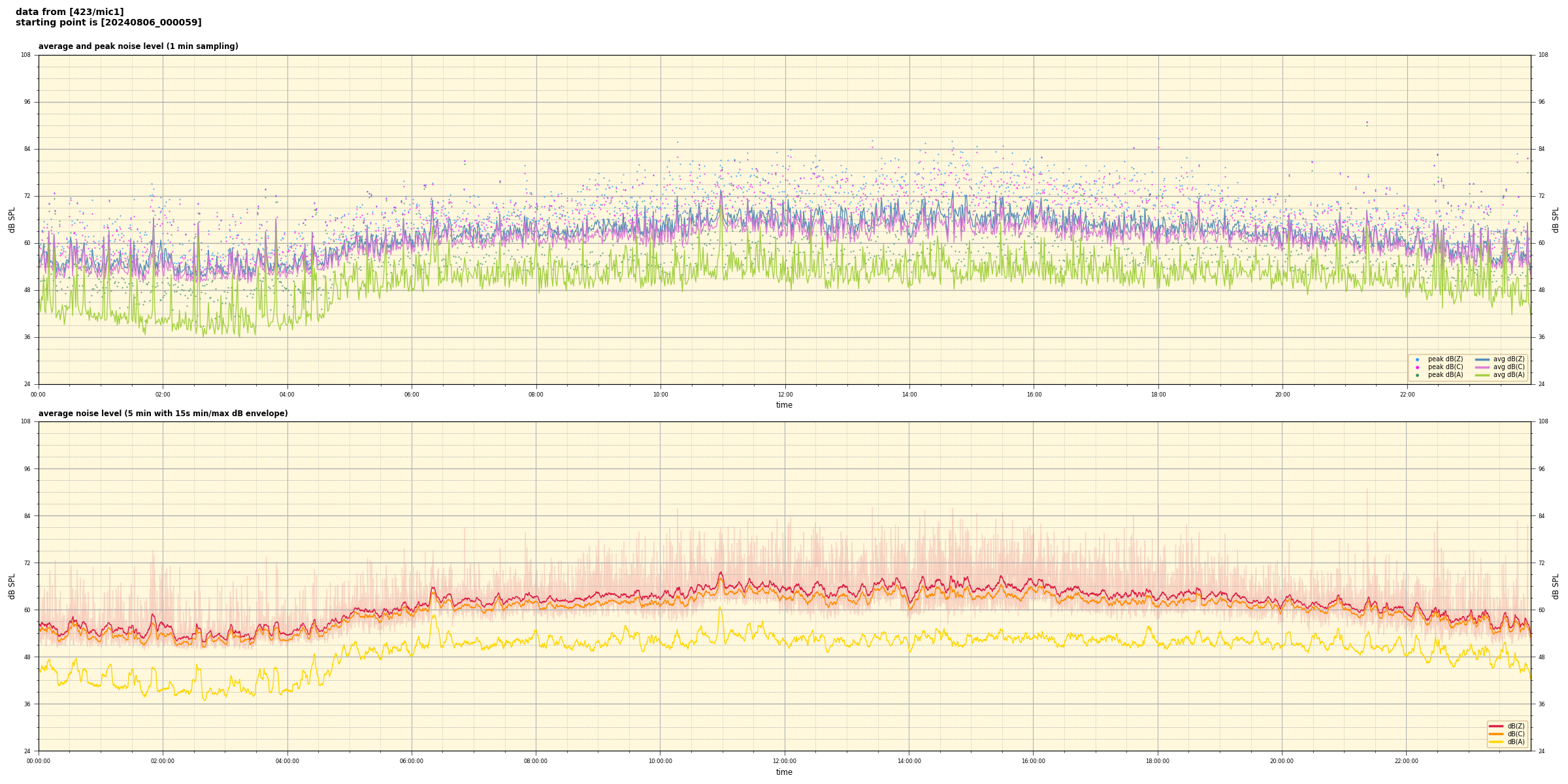Click the blue peak dB(Z) legend marker
Screen dimensions: 1568x784
[x=1417, y=359]
